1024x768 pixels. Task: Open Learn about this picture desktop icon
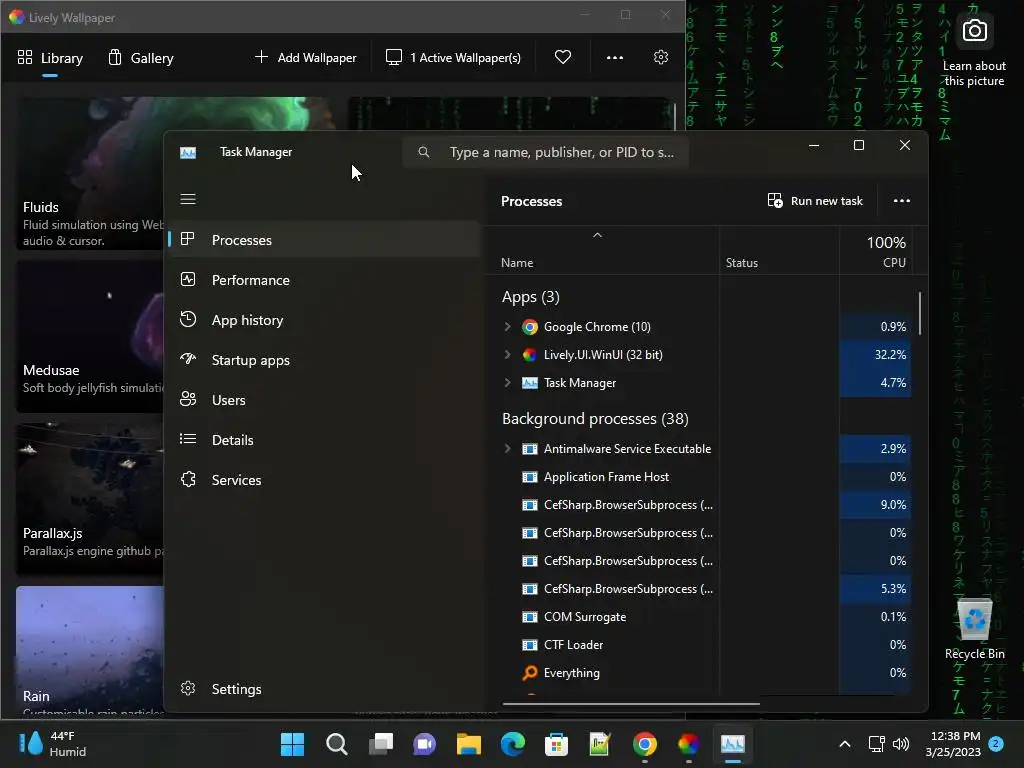(x=974, y=51)
